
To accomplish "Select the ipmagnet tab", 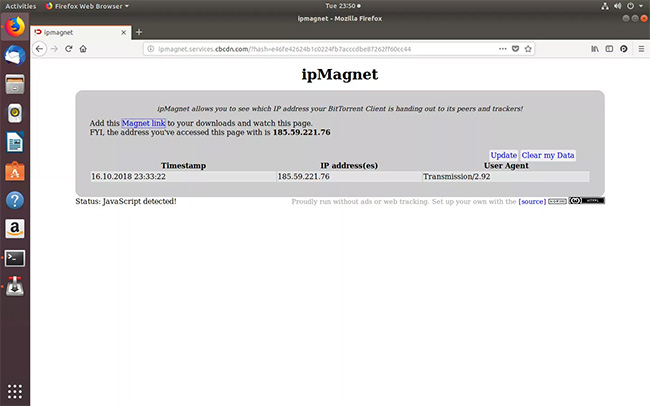I will pos(81,32).
